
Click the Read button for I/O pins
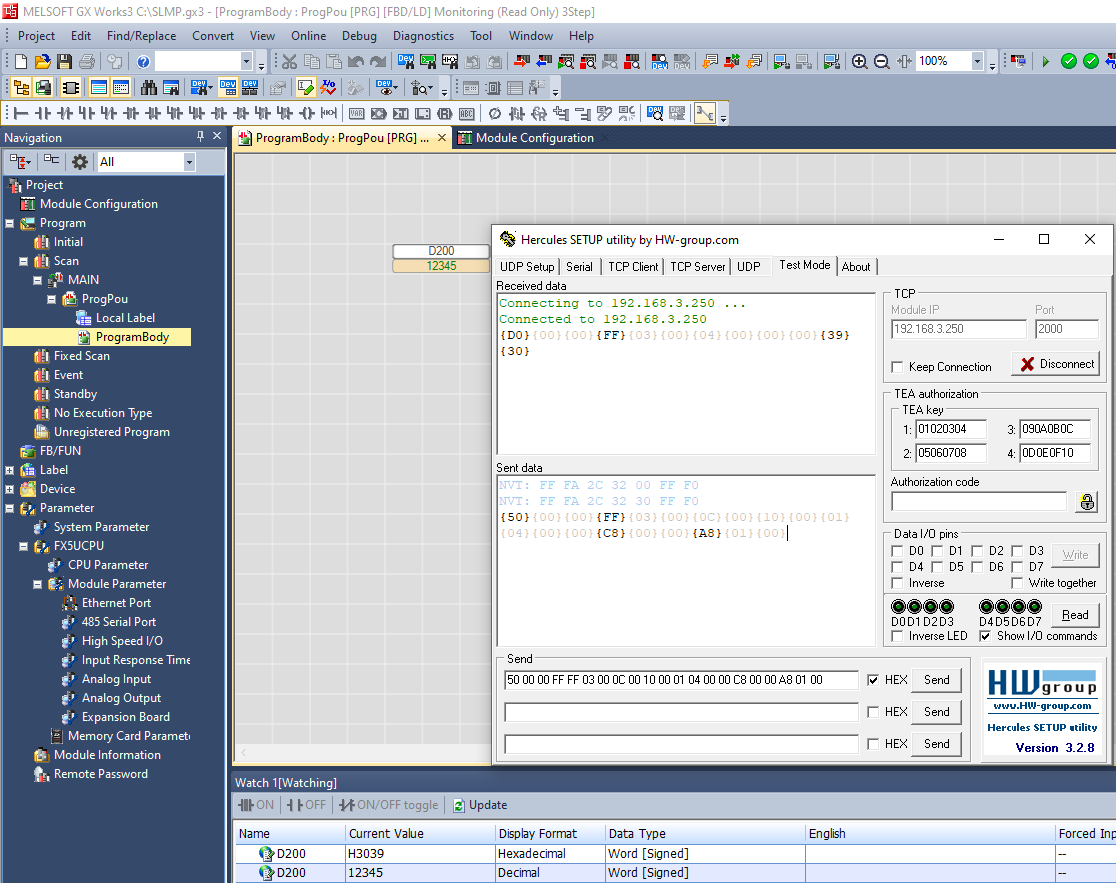(1075, 615)
